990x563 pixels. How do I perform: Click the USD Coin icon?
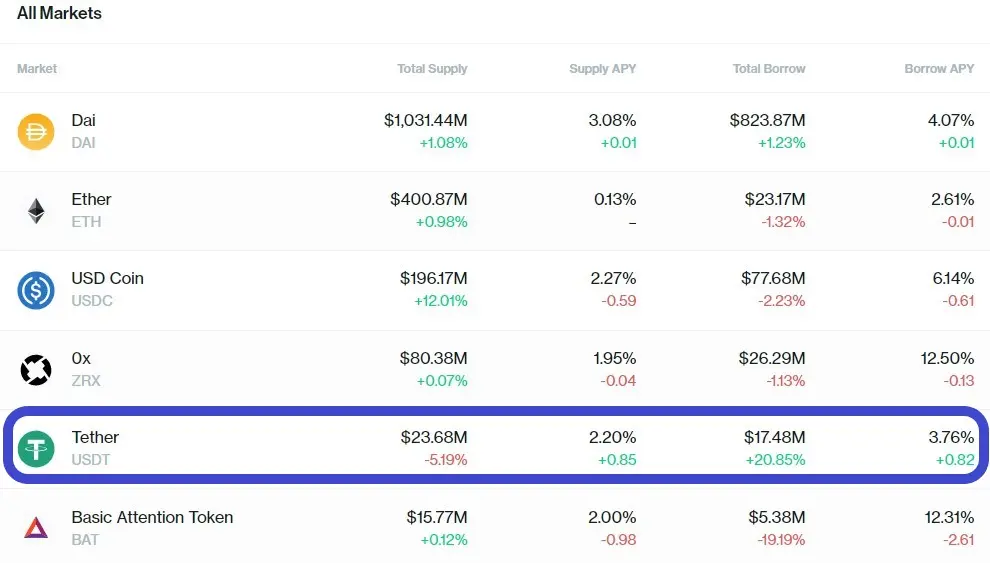coord(36,290)
